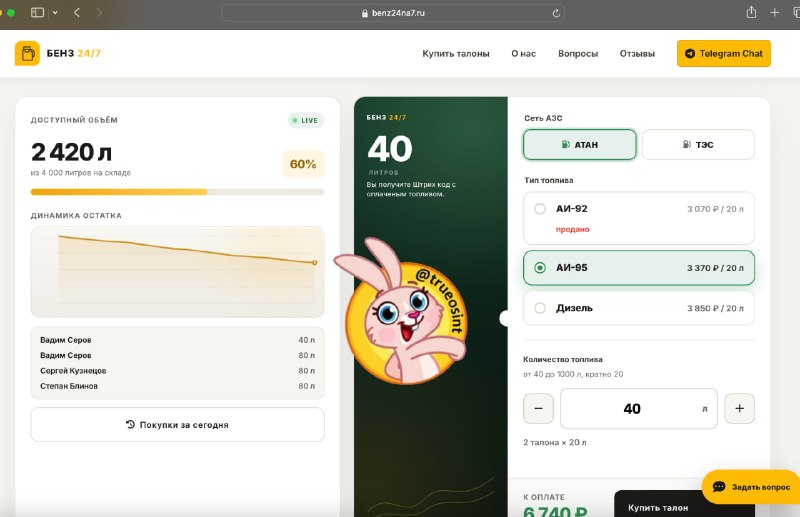
Task: Click the Степан Блинов purchase row
Action: [177, 386]
